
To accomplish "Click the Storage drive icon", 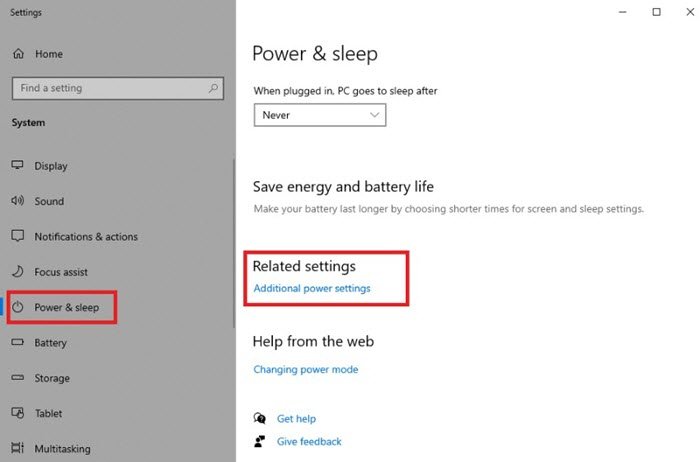I will [17, 378].
